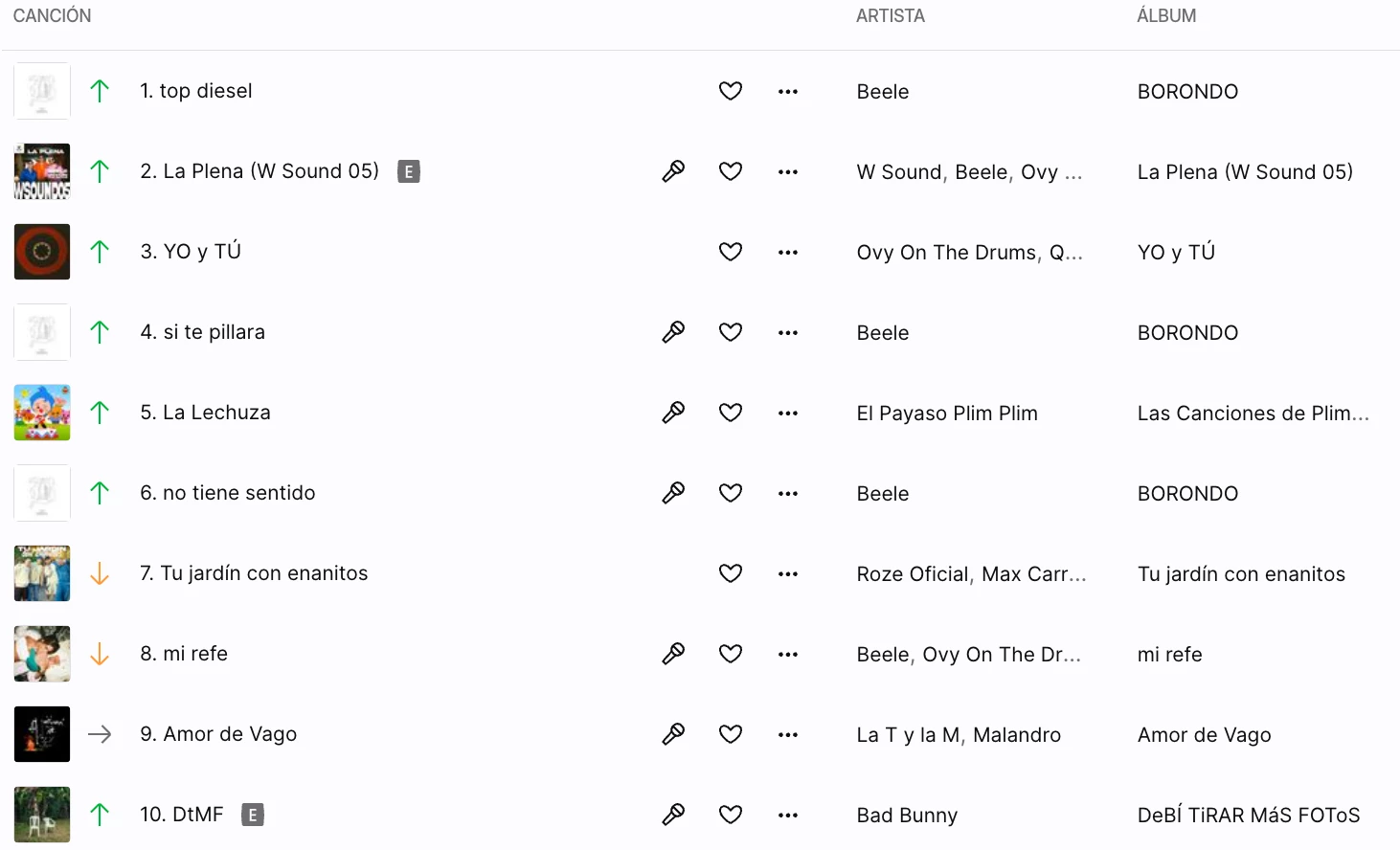Open more options for DtMF

point(788,816)
